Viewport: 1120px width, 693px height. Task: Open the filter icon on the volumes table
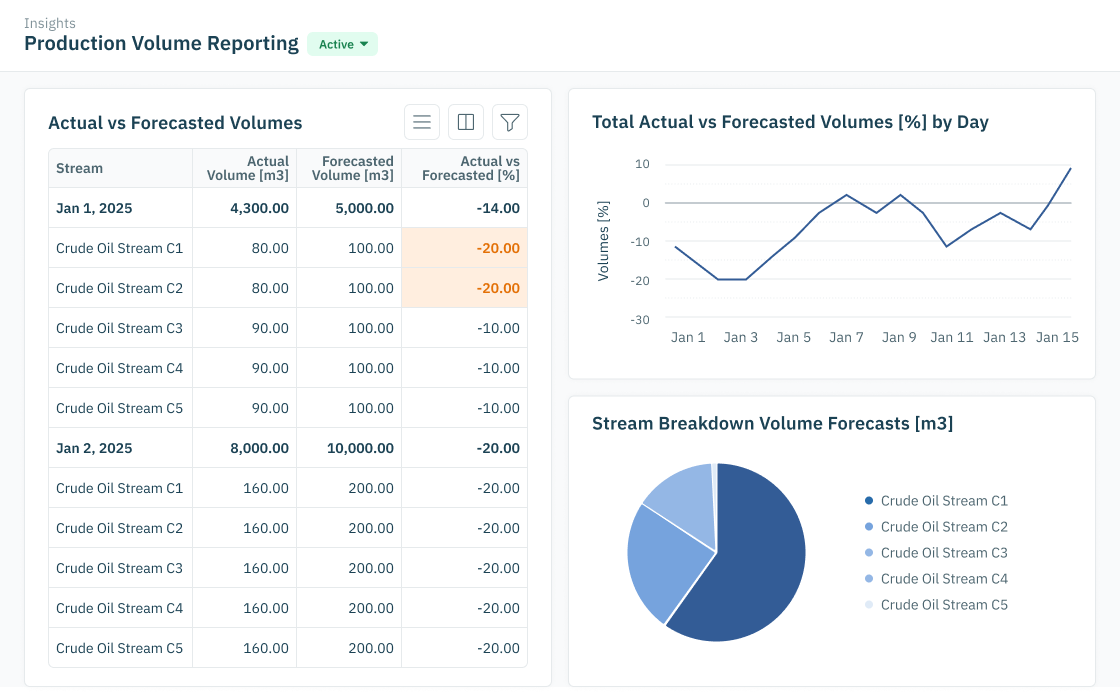510,121
